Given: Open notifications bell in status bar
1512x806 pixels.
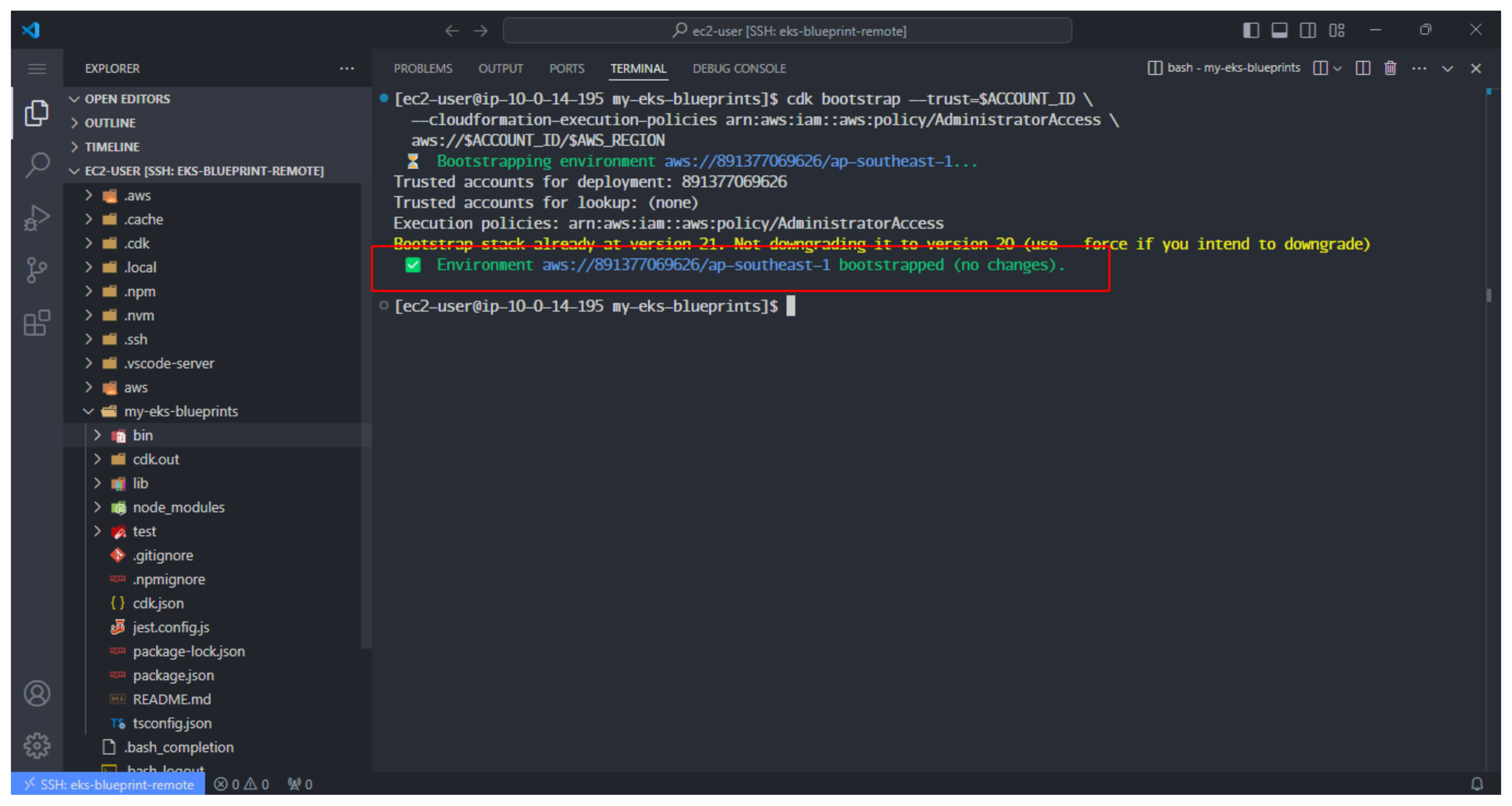Looking at the screenshot, I should click(x=1477, y=784).
